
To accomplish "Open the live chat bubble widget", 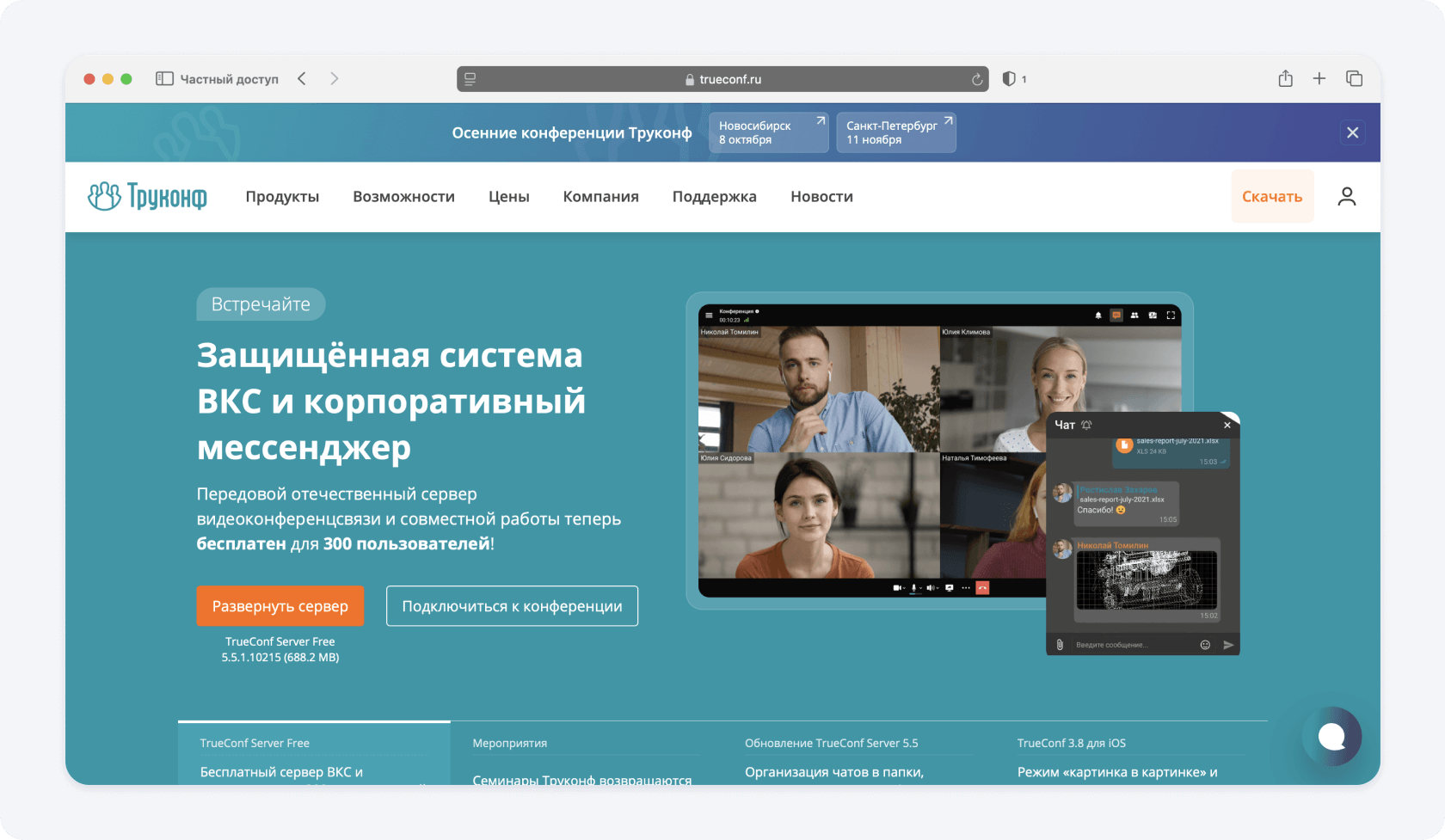I will point(1331,736).
